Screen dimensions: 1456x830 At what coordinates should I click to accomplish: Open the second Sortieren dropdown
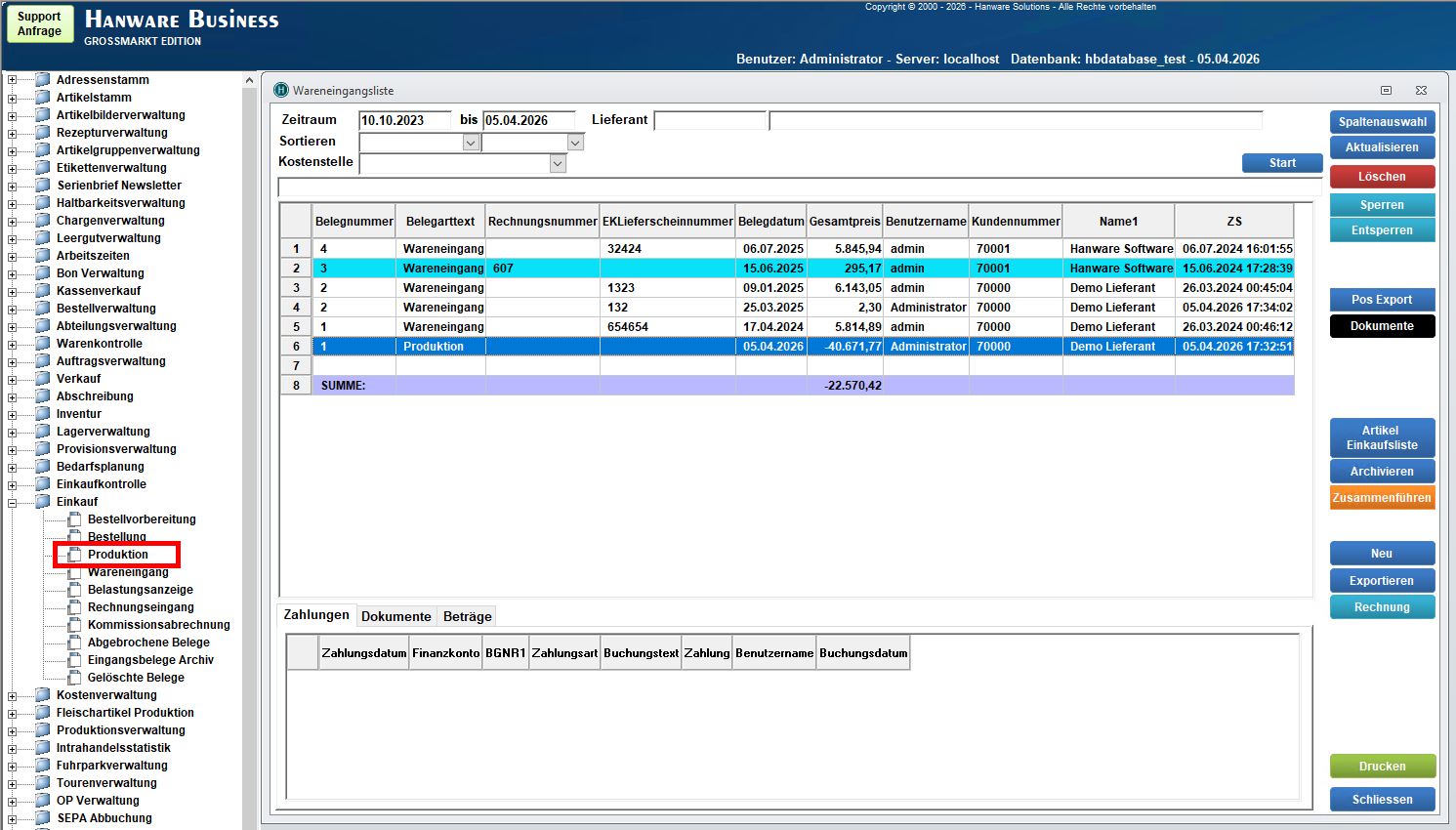(575, 143)
